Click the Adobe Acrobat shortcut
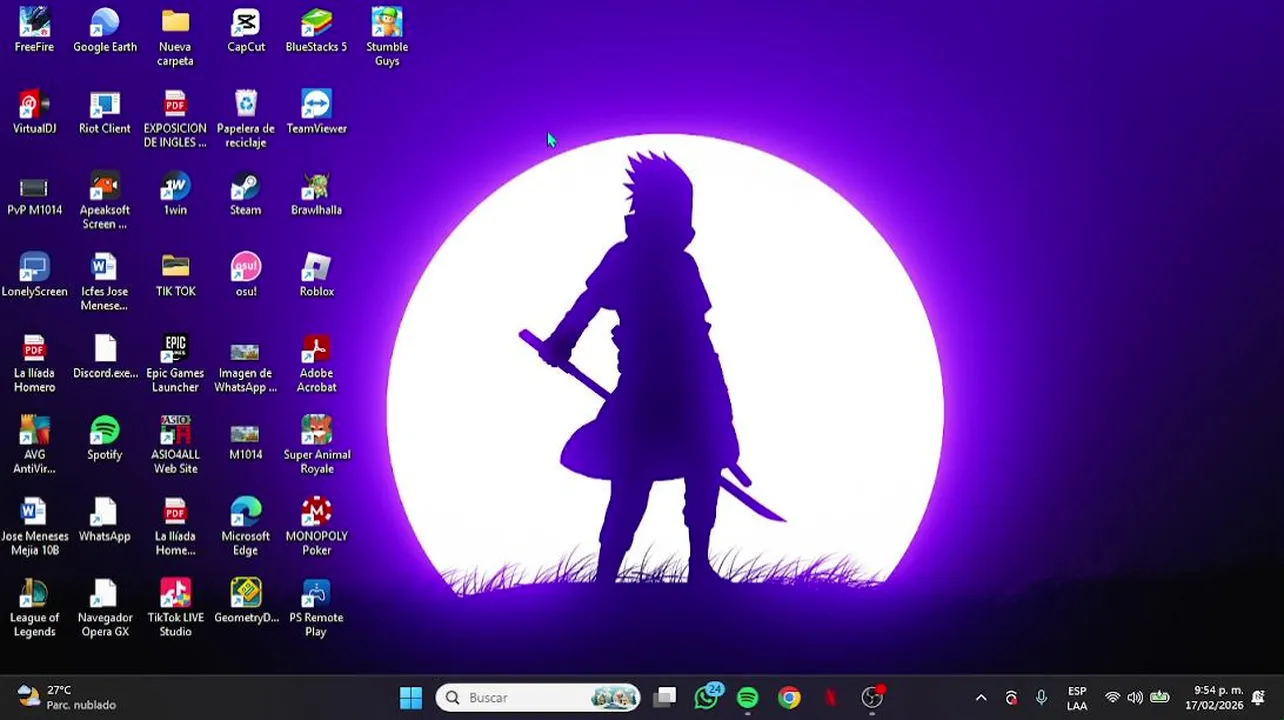Image resolution: width=1284 pixels, height=720 pixels. (x=316, y=364)
